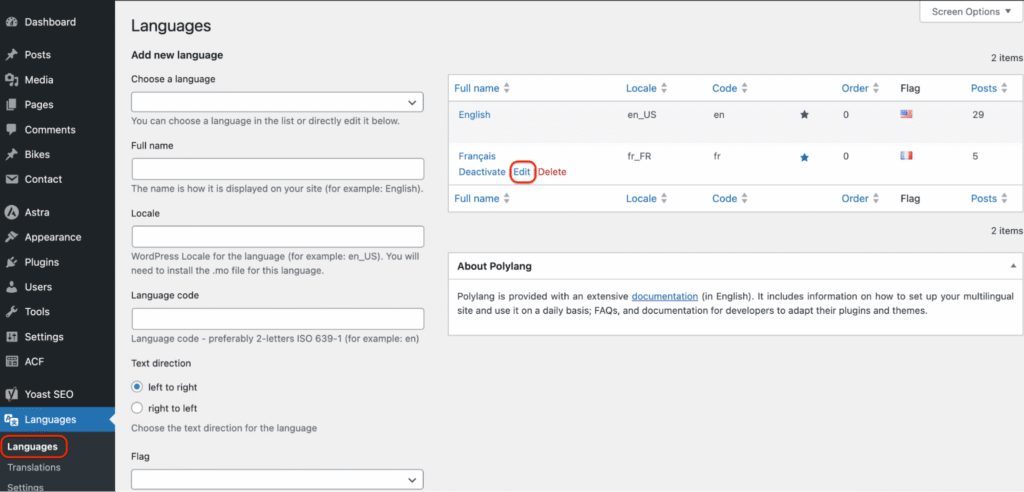The width and height of the screenshot is (1024, 492).
Task: Click into the Locale input field
Action: (x=278, y=237)
